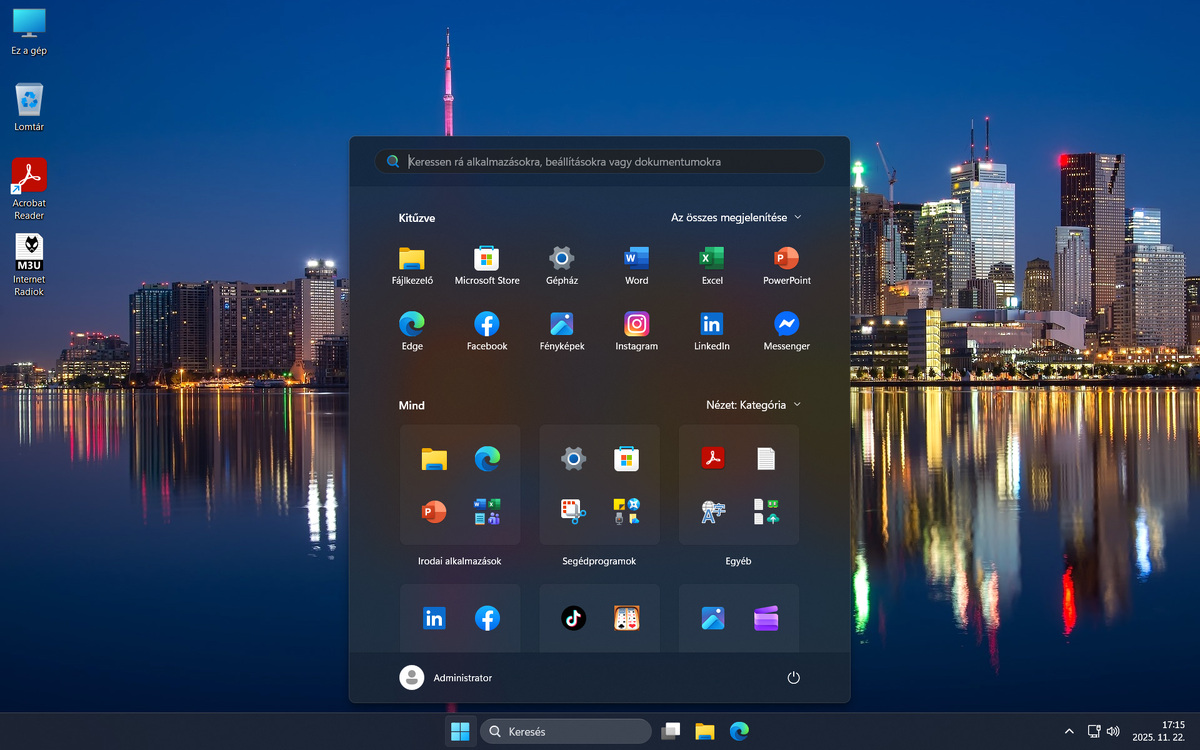Show hidden system tray icons chevron
The image size is (1200, 750).
(1069, 731)
